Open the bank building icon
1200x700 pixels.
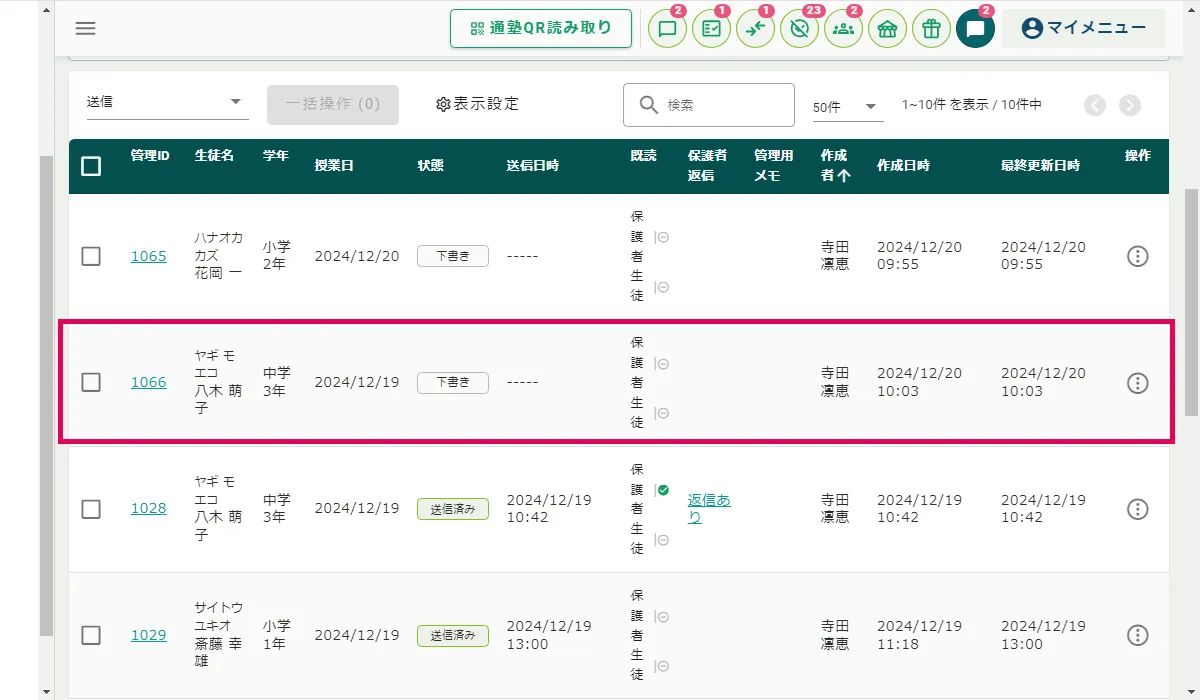pos(887,29)
